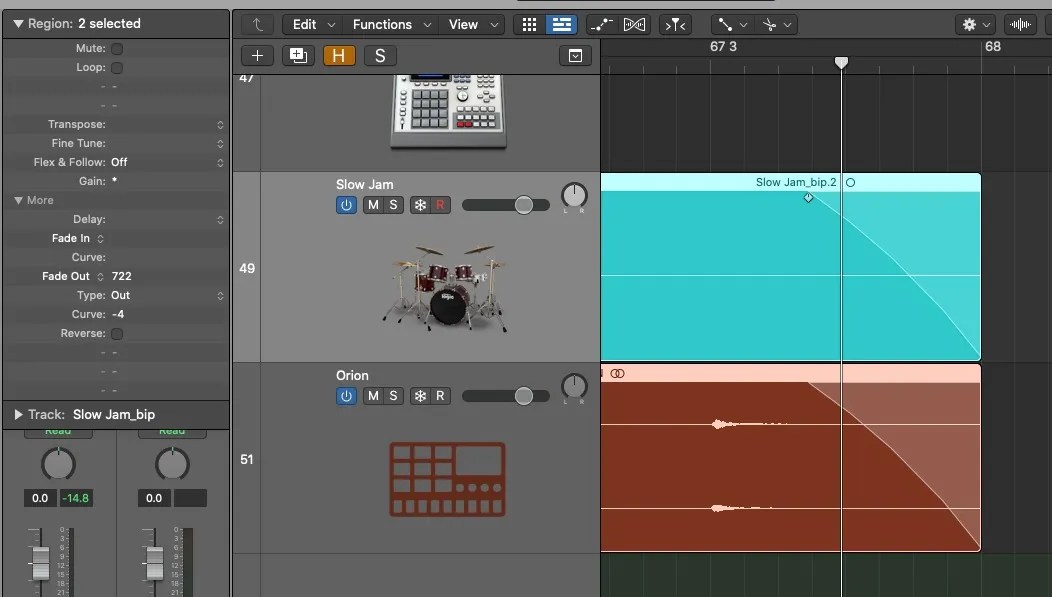Viewport: 1052px width, 597px height.
Task: Click the catch playhead arrow icon
Action: coord(257,22)
